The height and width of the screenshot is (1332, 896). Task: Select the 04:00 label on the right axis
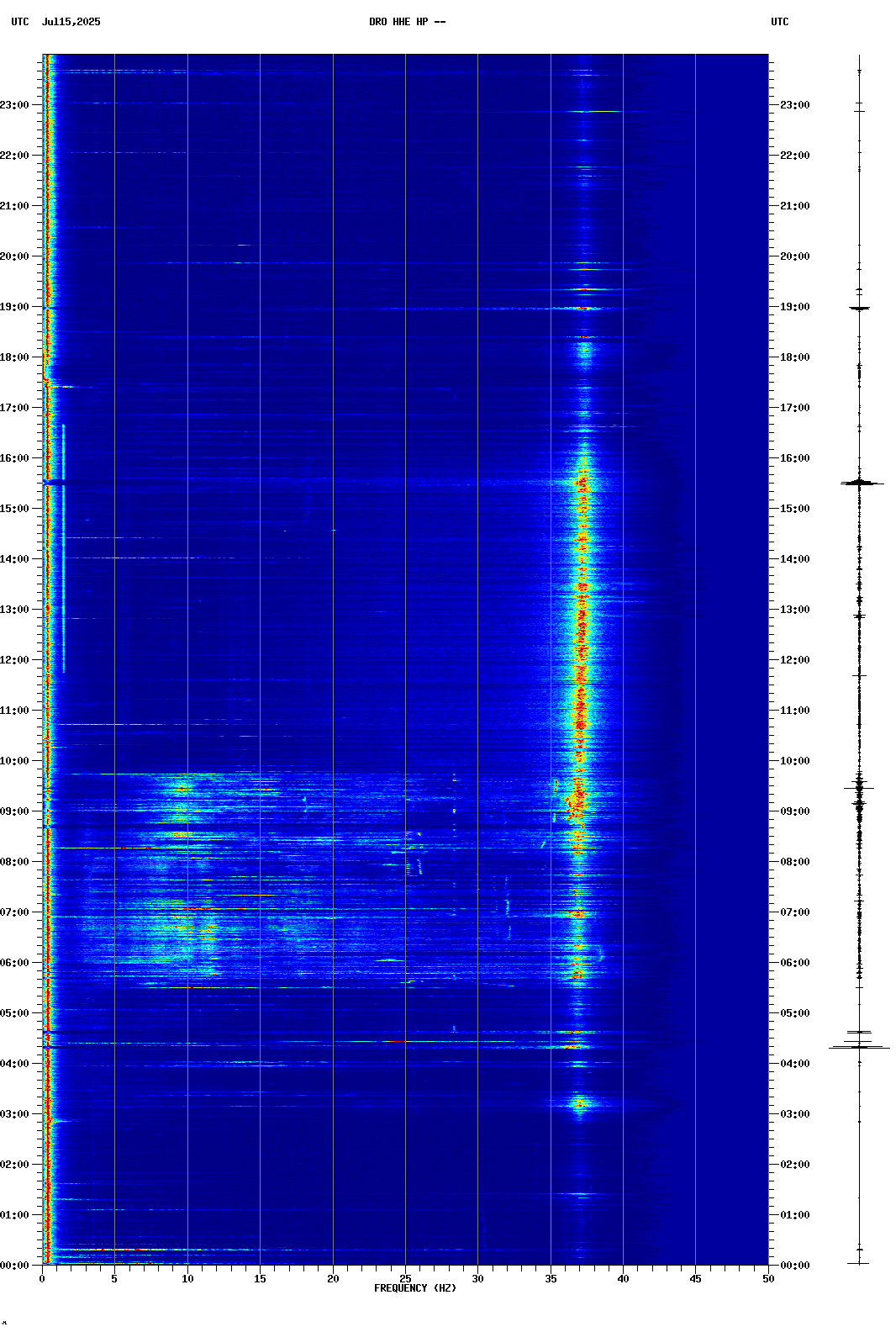[x=795, y=1064]
